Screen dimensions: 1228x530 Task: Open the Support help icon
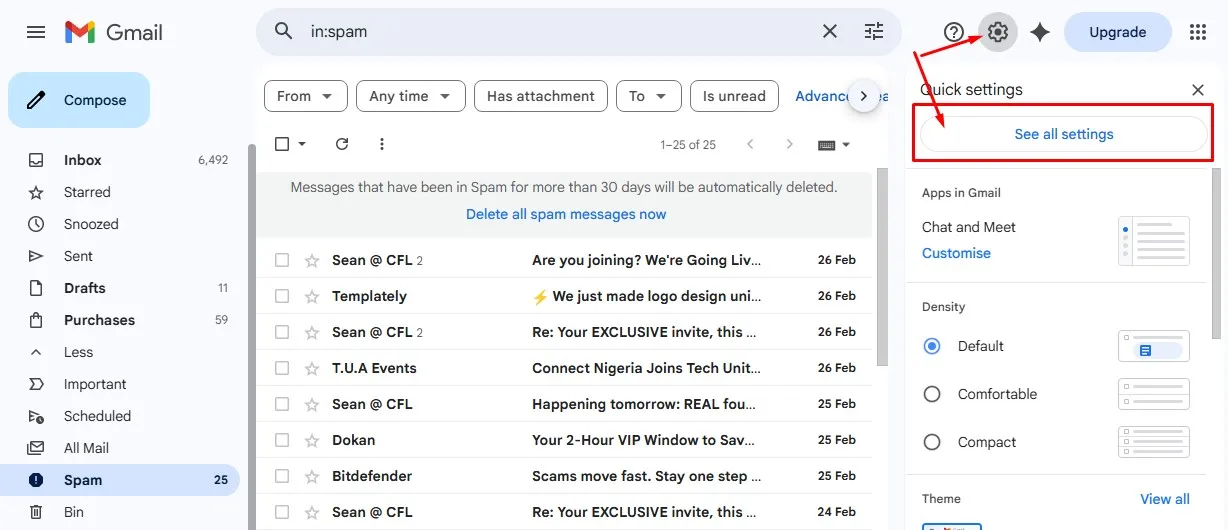click(955, 32)
